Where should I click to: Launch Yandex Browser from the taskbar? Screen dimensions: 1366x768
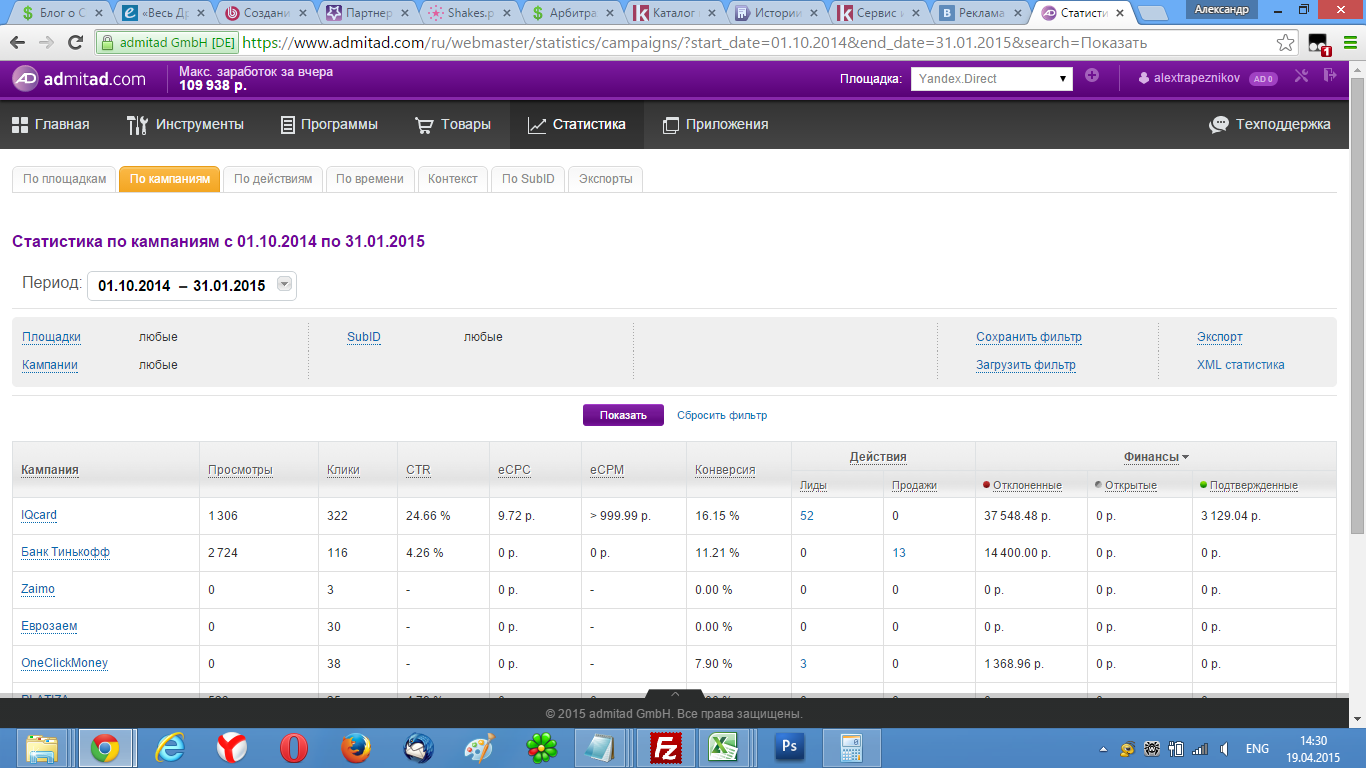tap(231, 748)
